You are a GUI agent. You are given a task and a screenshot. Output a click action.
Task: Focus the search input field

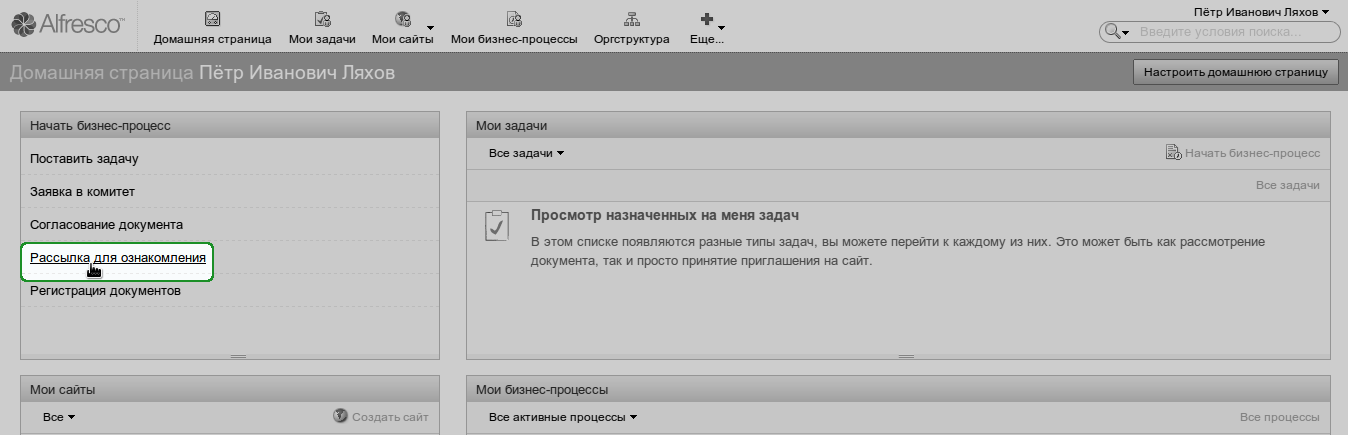[1236, 32]
